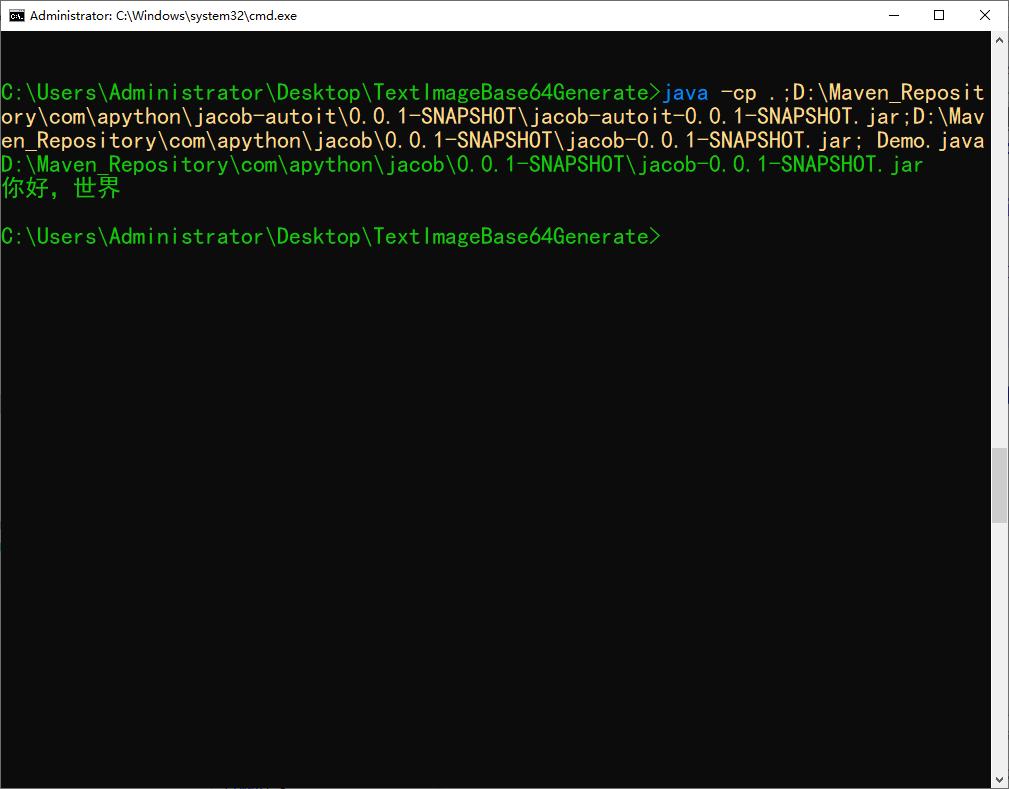Click the scrollbar up arrow
Image resolution: width=1009 pixels, height=789 pixels.
point(999,40)
